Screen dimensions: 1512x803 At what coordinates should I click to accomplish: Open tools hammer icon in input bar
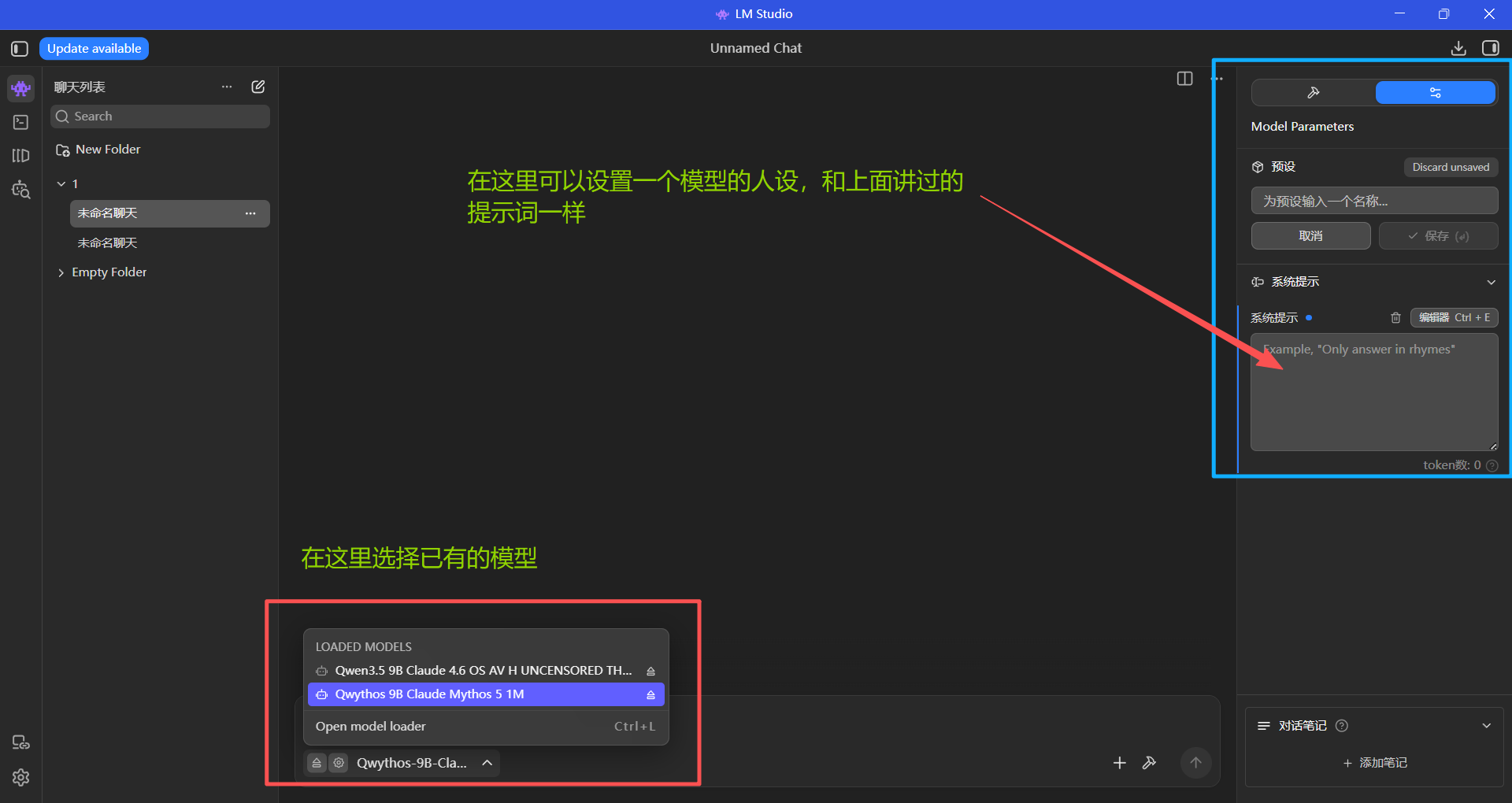tap(1150, 763)
